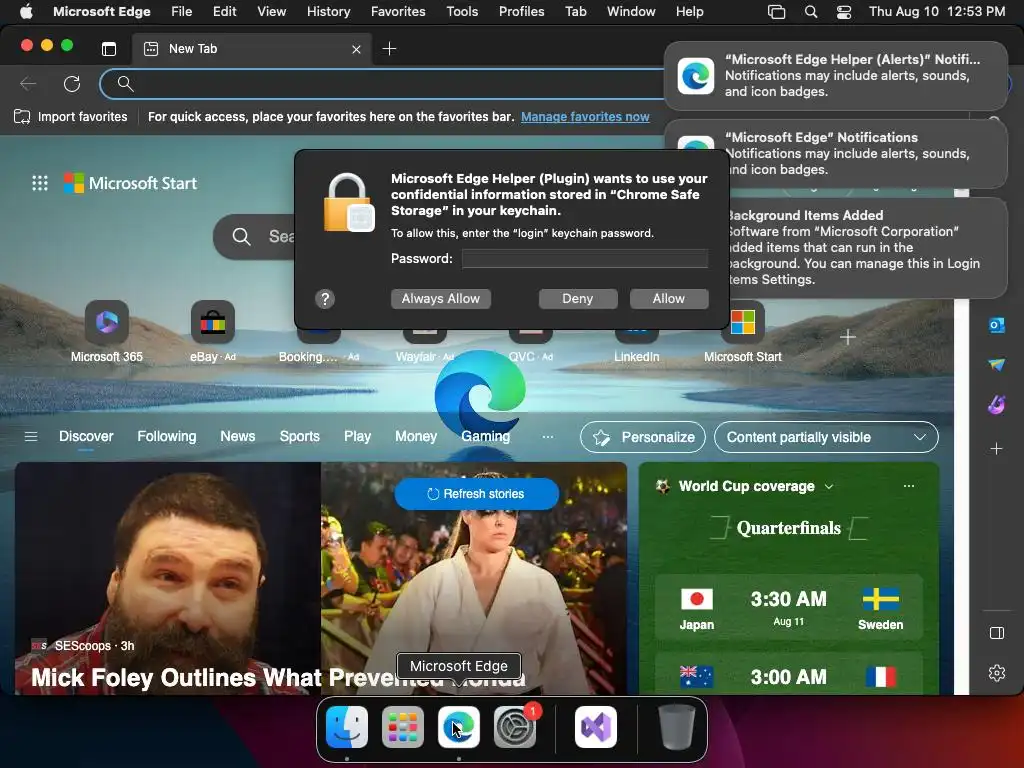Open Launchpad from the Dock
This screenshot has width=1024, height=768.
tap(403, 727)
